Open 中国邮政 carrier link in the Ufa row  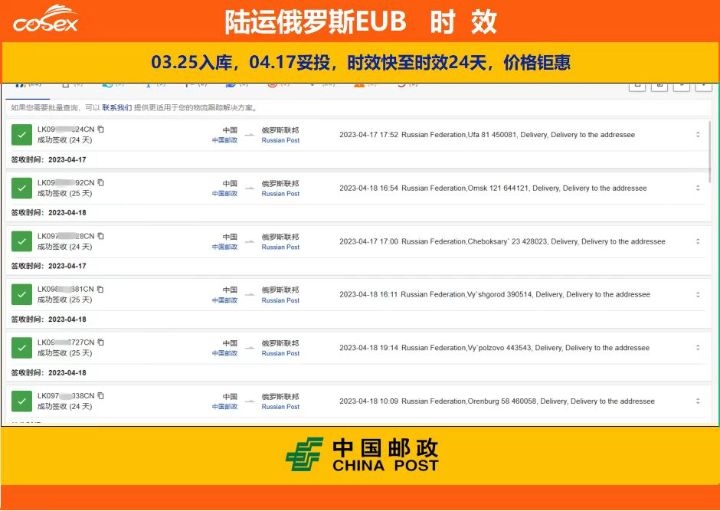click(x=225, y=140)
